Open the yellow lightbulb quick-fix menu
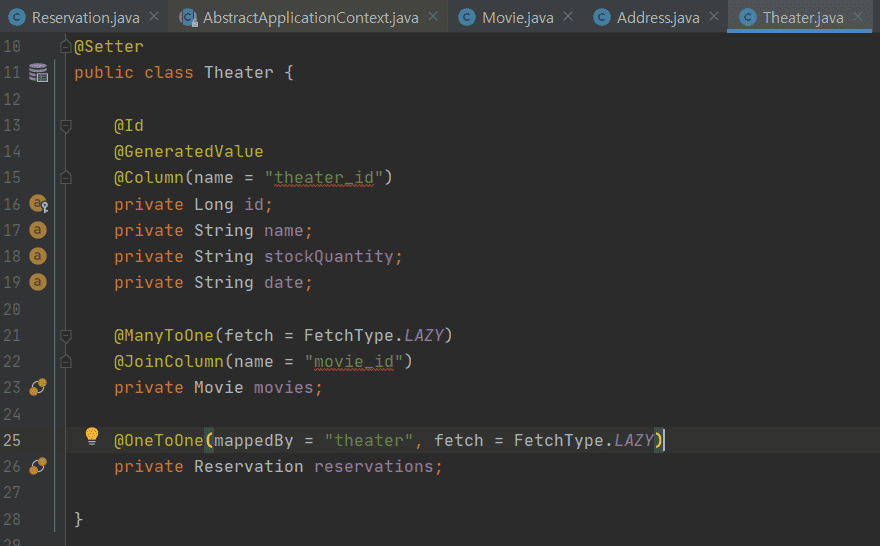Screen dimensions: 880x546 (92, 436)
